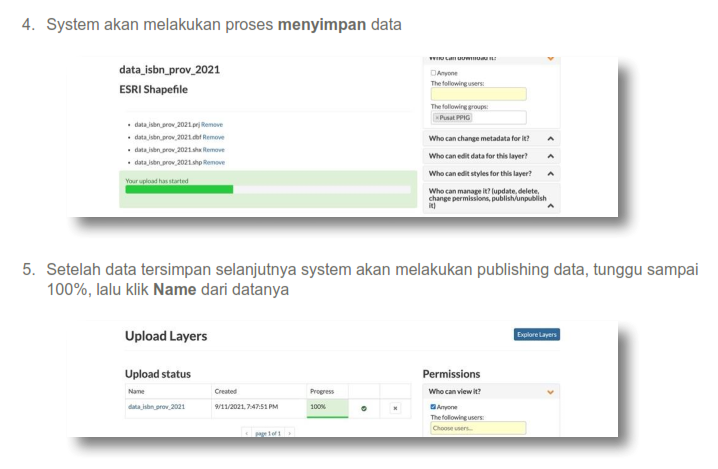Uncheck Anyone under Who can view it
The height and width of the screenshot is (469, 718).
(x=433, y=407)
